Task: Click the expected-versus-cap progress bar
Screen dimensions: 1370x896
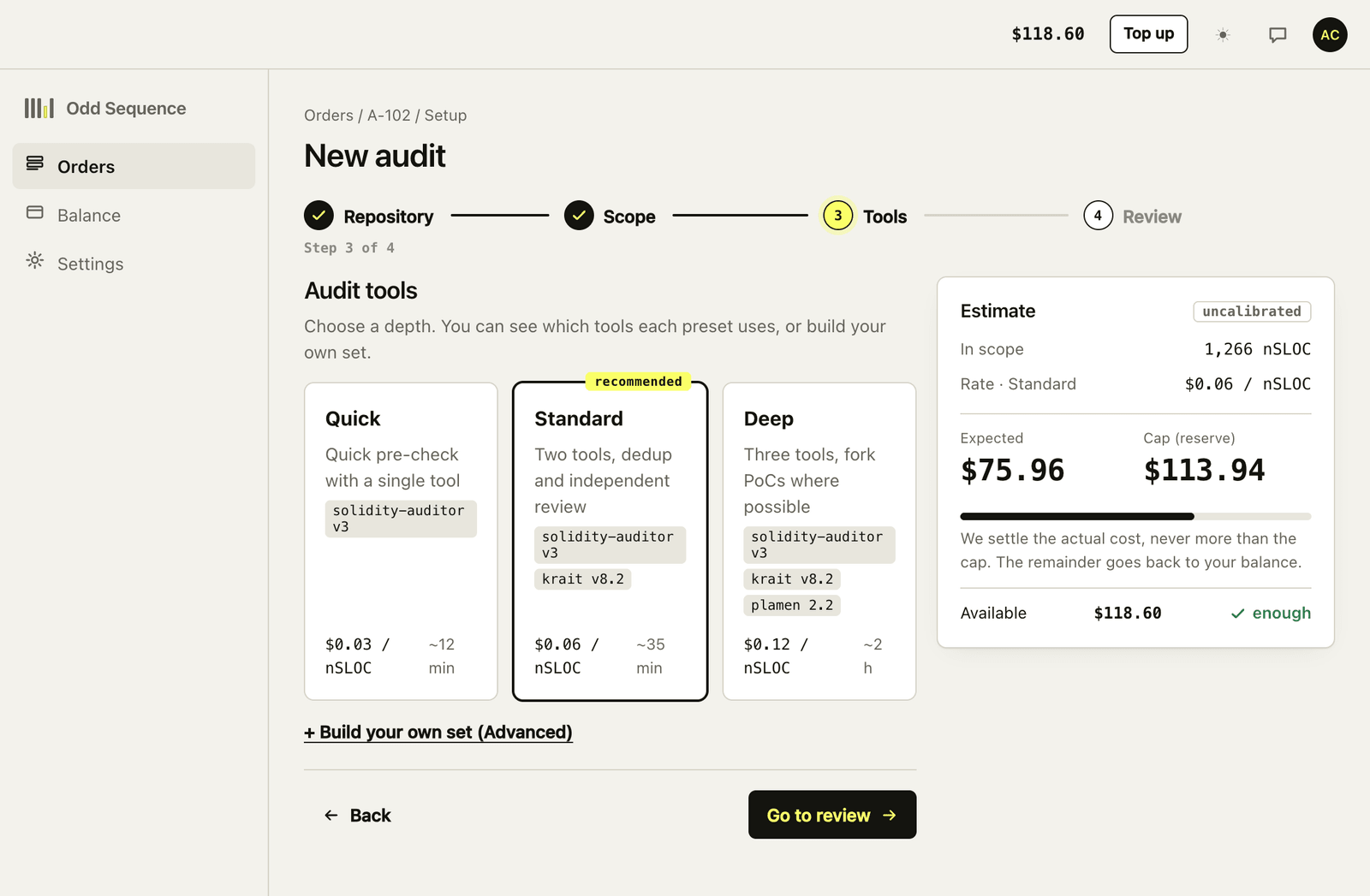Action: tap(1135, 517)
